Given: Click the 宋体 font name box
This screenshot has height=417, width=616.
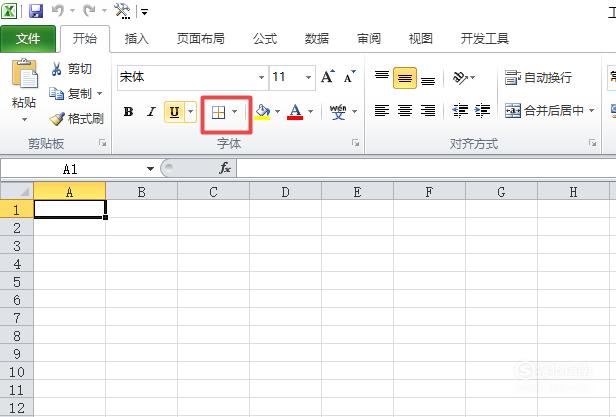Looking at the screenshot, I should pyautogui.click(x=187, y=77).
